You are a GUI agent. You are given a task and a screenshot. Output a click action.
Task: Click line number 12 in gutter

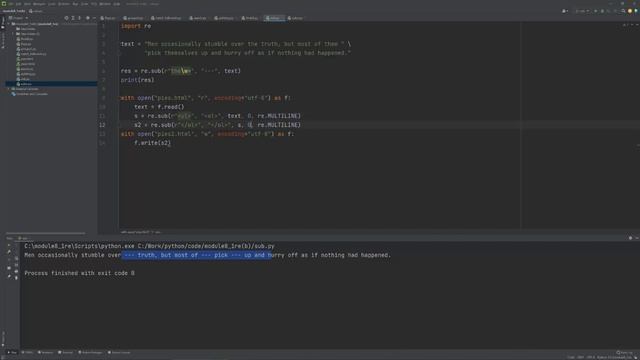[102, 125]
